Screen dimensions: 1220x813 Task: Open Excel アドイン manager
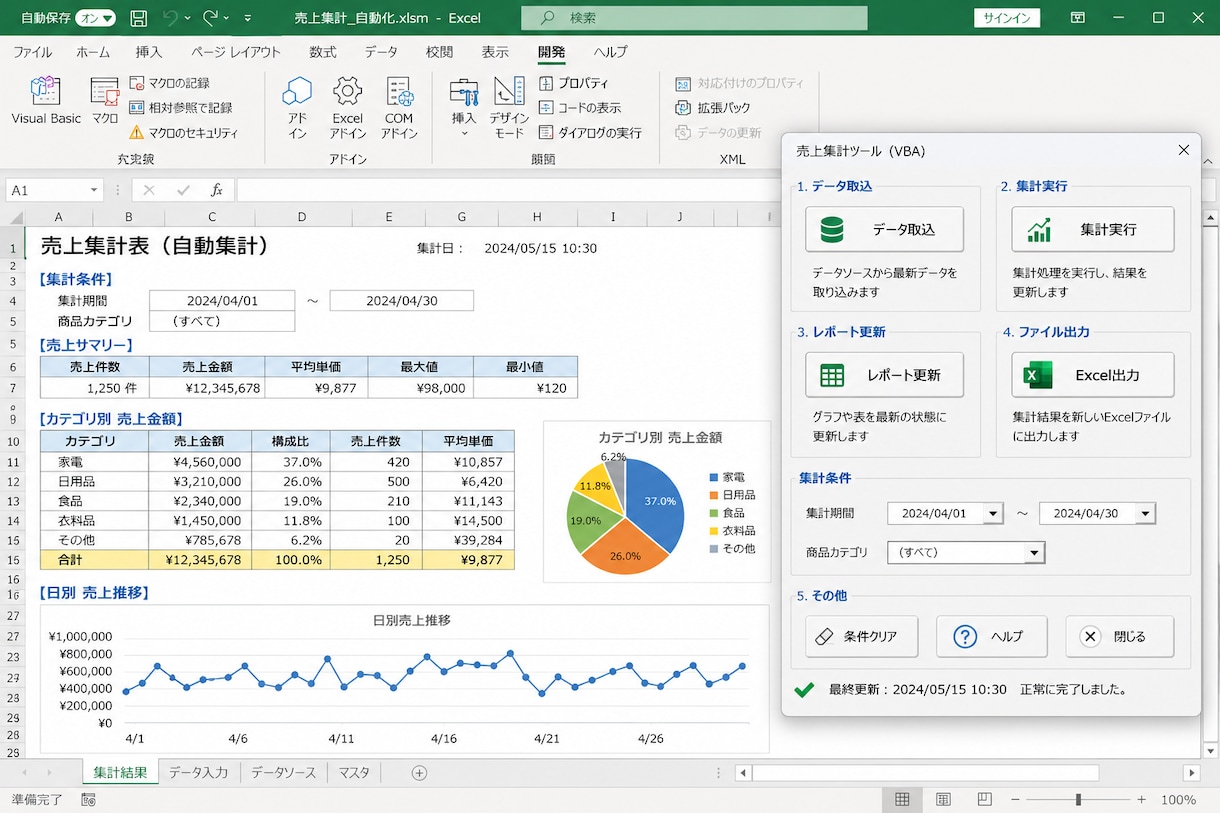pyautogui.click(x=348, y=107)
